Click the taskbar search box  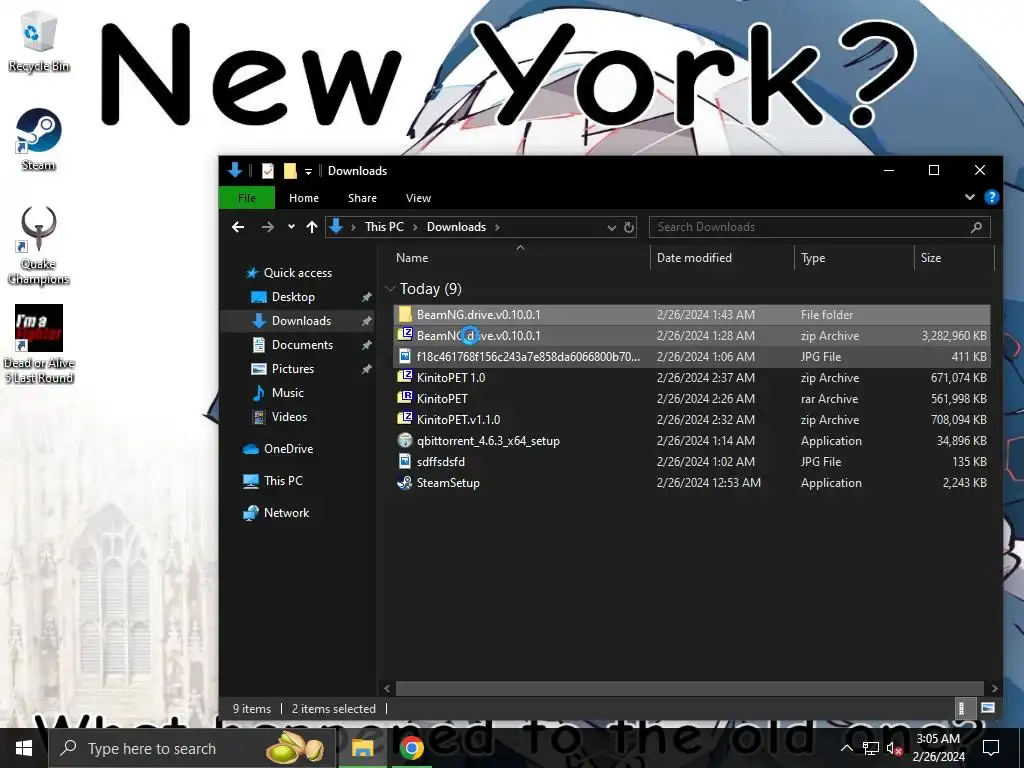193,748
